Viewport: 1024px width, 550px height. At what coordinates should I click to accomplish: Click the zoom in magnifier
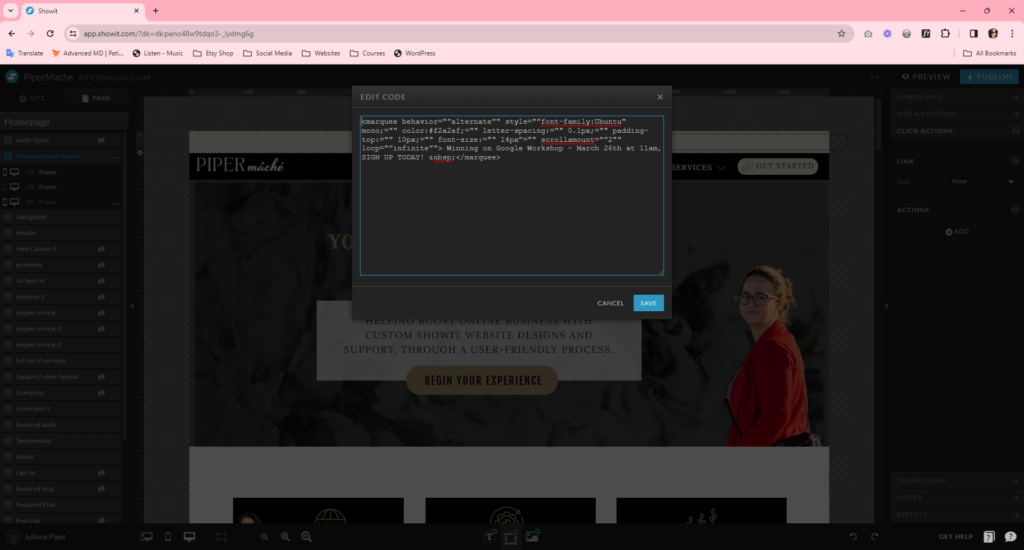pos(306,537)
